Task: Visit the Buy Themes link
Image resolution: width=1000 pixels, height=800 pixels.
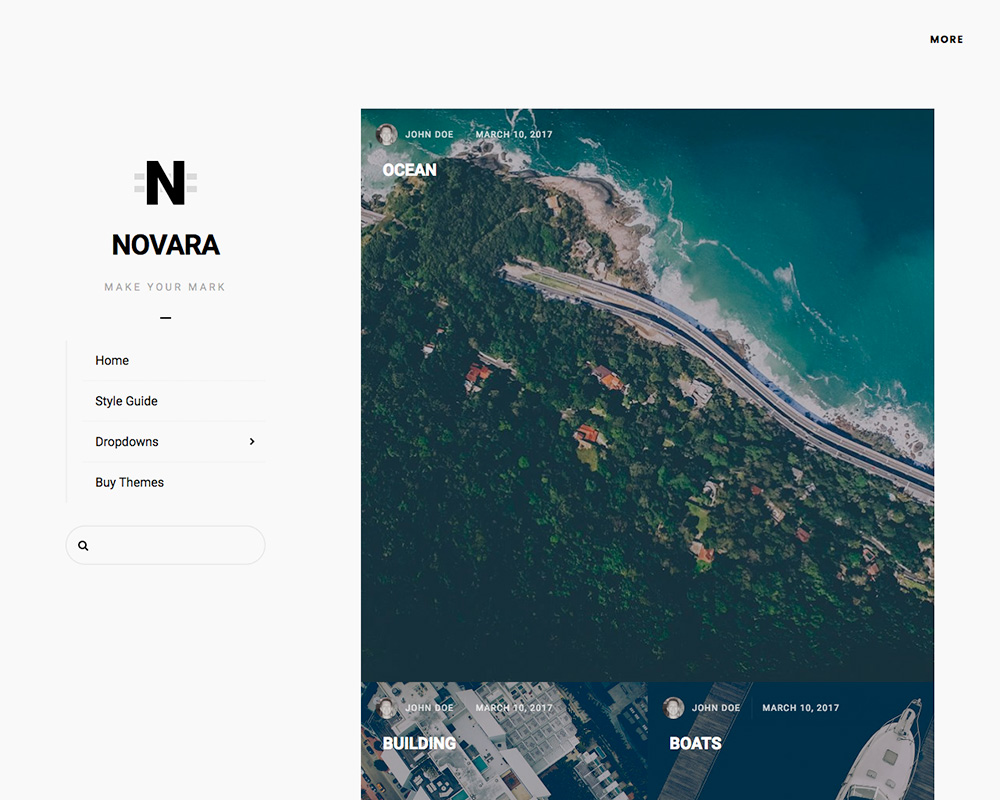Action: [129, 482]
